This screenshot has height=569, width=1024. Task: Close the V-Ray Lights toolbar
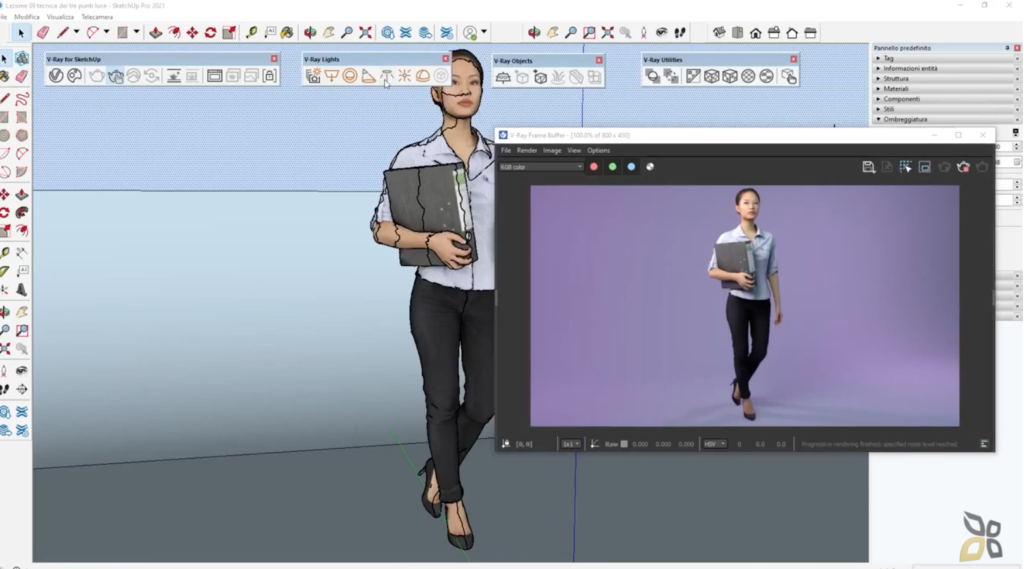446,59
